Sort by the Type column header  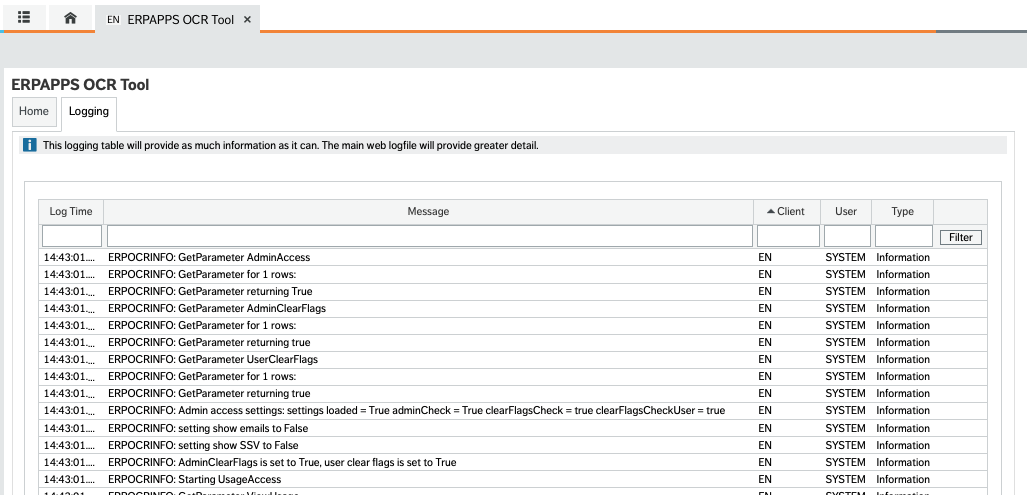902,211
